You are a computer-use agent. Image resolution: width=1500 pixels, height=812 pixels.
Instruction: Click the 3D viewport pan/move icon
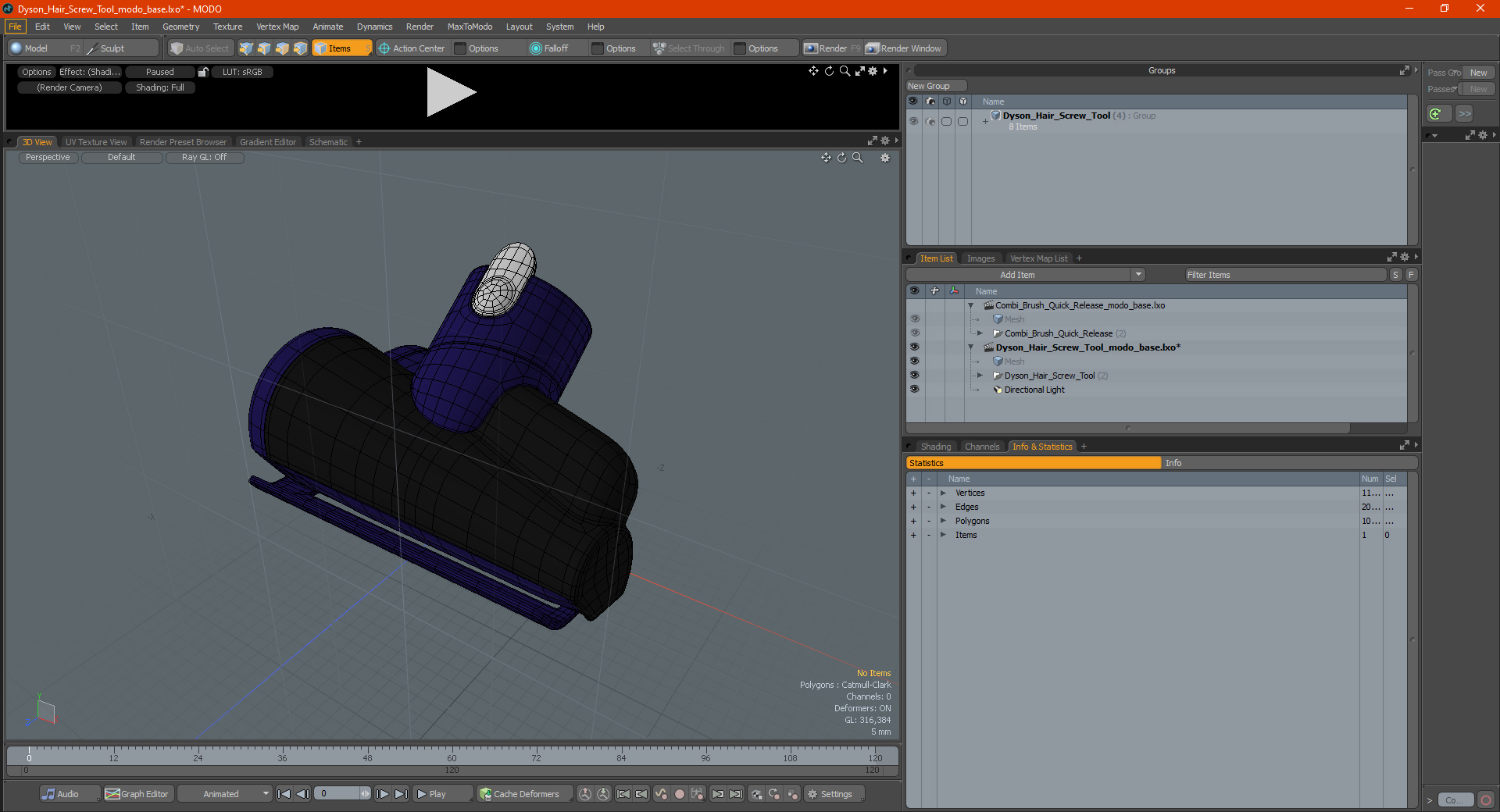pyautogui.click(x=826, y=158)
